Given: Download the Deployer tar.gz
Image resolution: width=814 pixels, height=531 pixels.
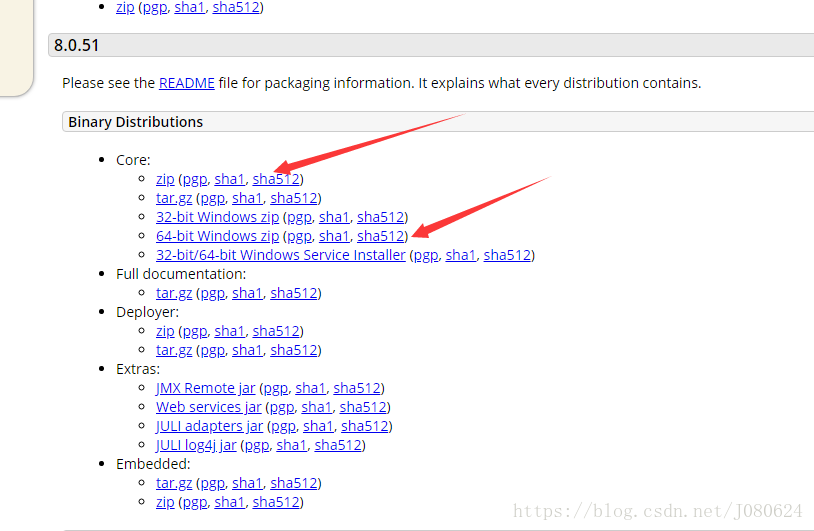Looking at the screenshot, I should [174, 350].
